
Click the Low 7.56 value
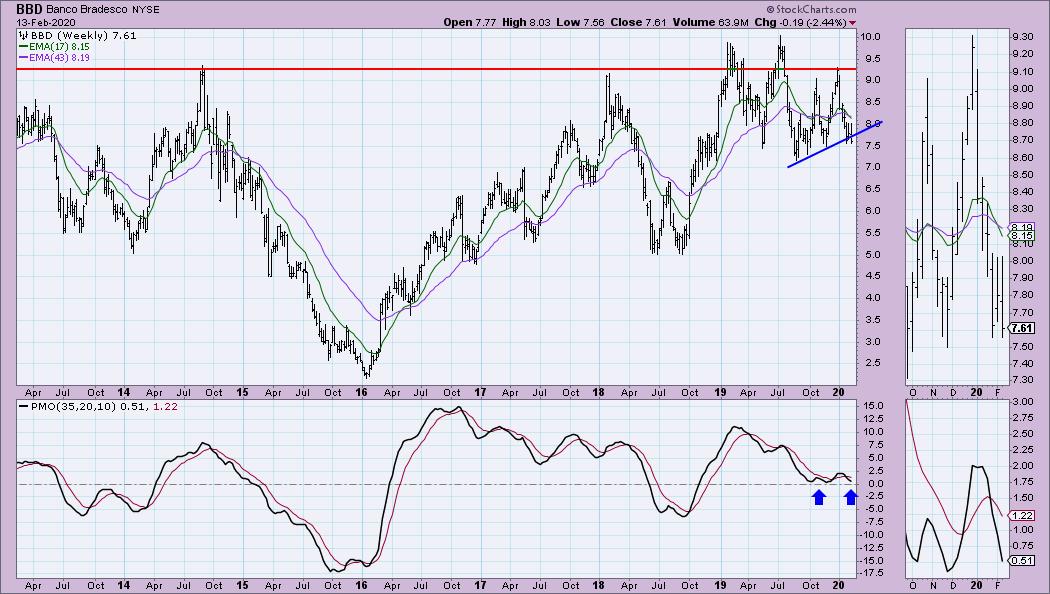coord(580,22)
